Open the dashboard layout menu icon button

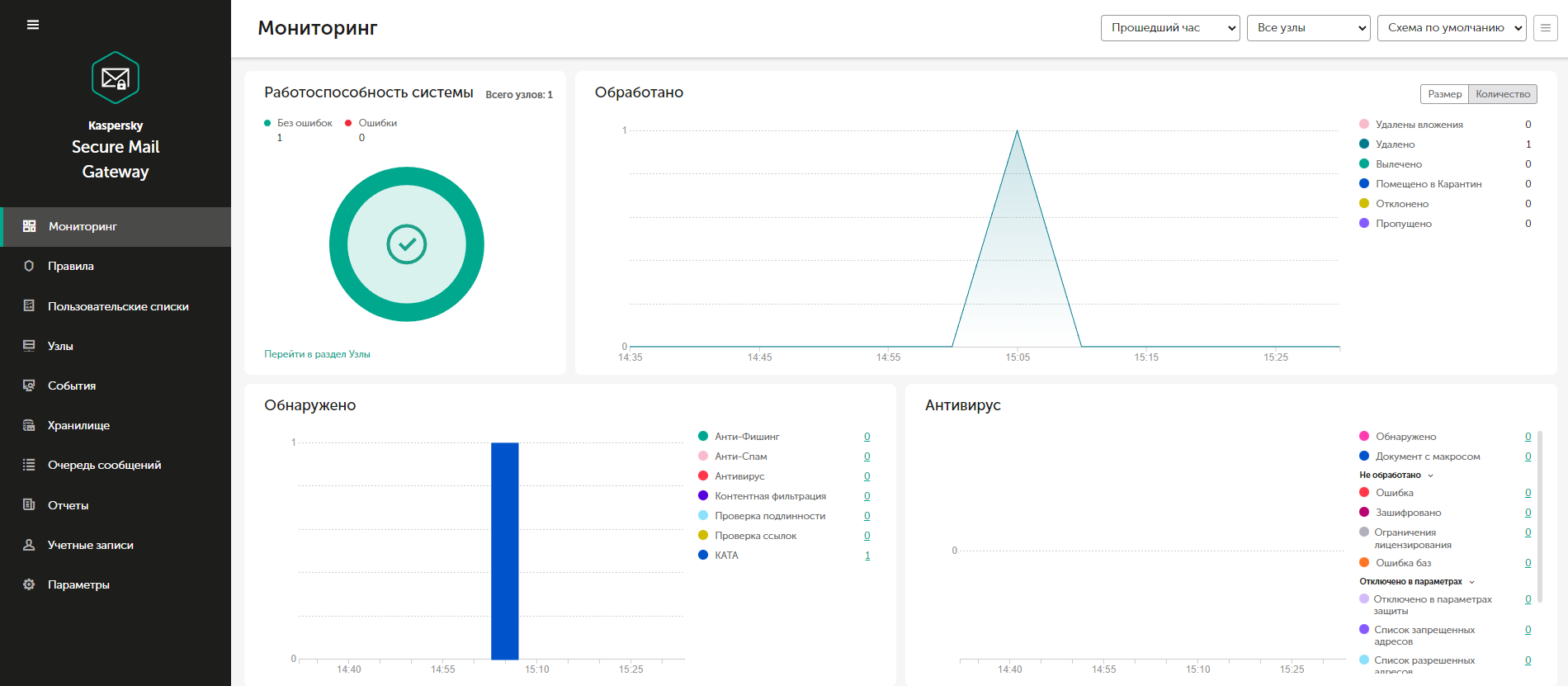(x=1546, y=28)
